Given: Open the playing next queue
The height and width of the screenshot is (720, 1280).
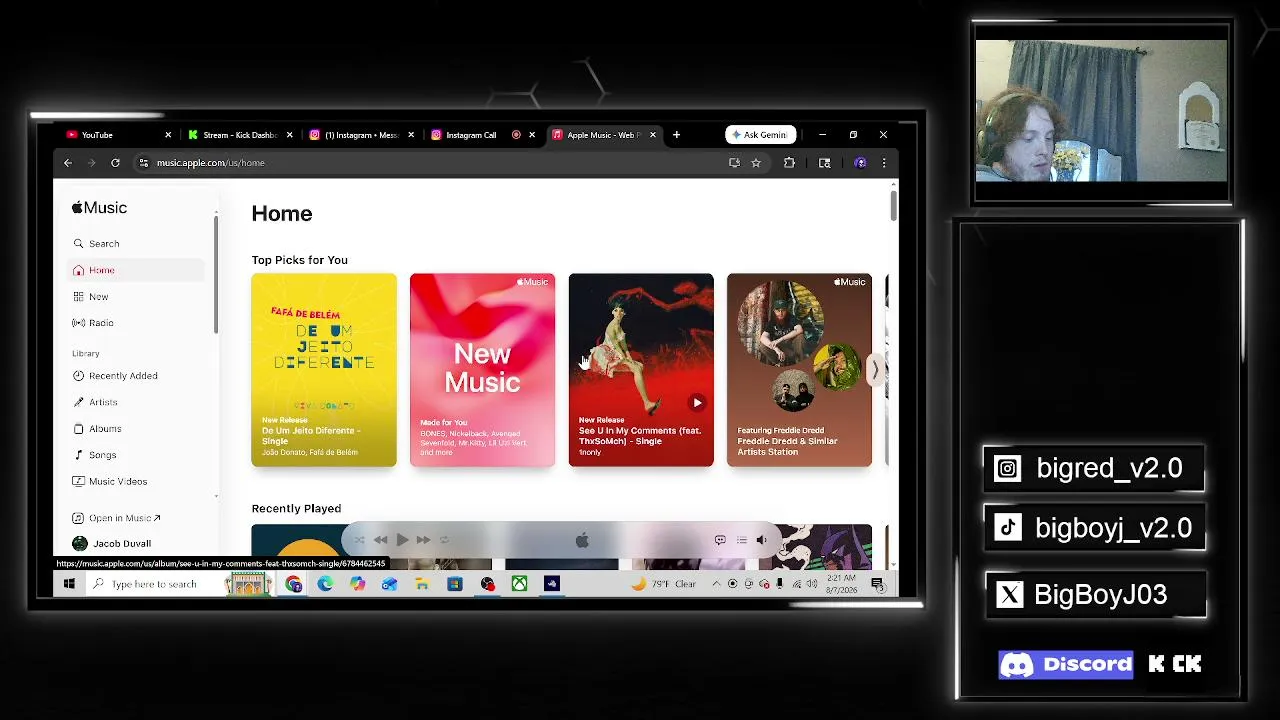Looking at the screenshot, I should [741, 540].
